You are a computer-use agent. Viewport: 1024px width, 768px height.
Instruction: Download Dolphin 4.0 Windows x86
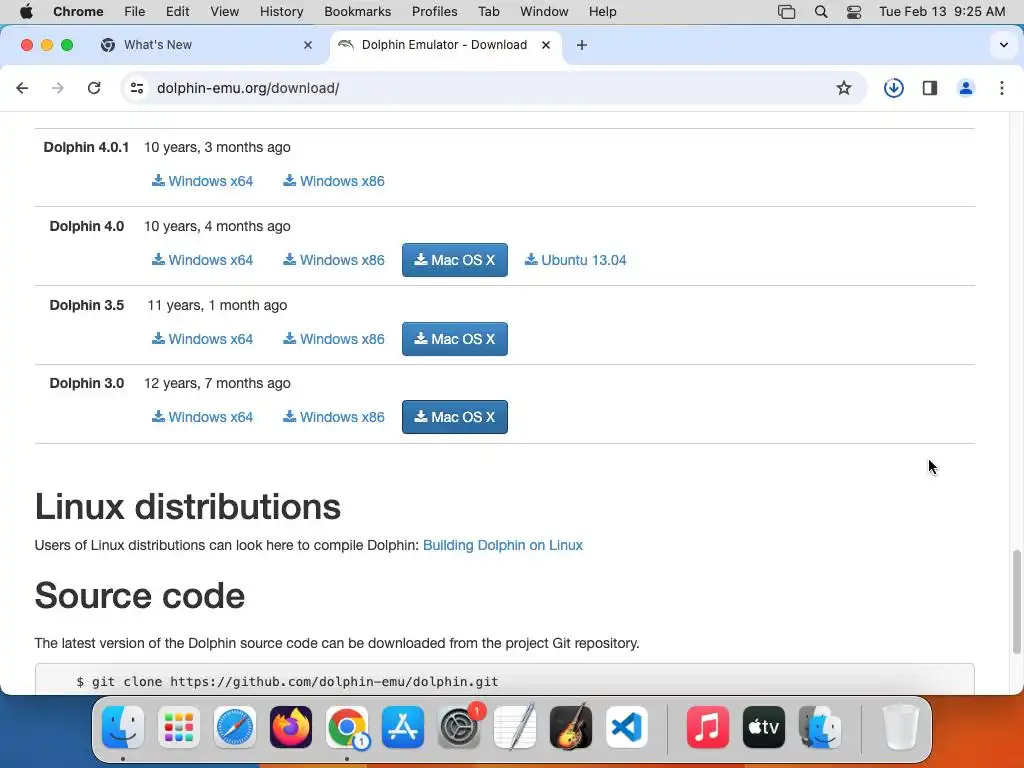coord(334,260)
